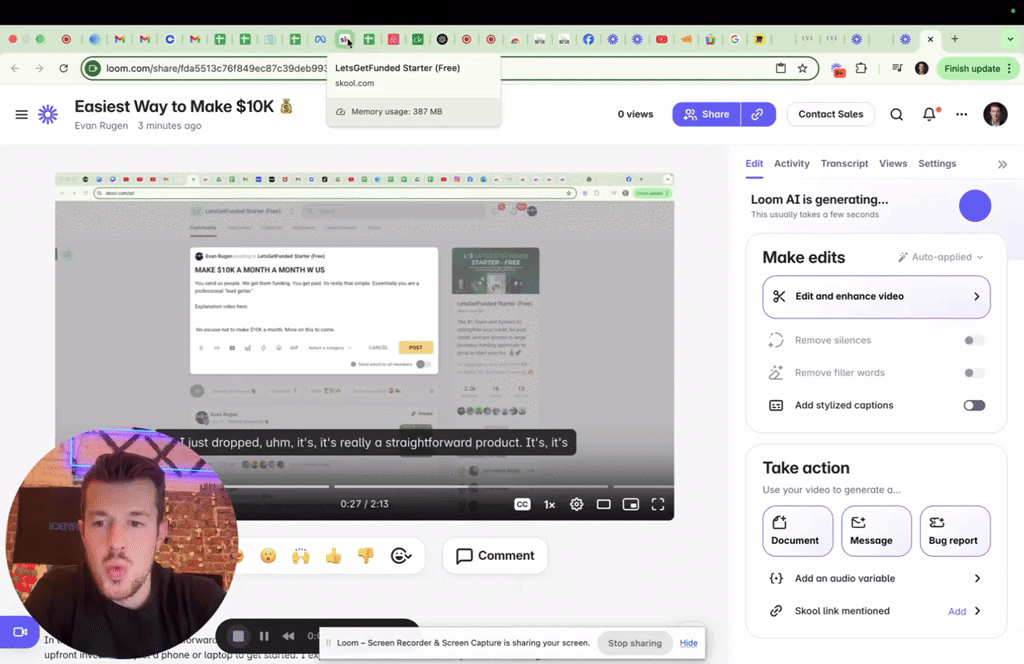Open Edit and enhance video
Screen dimensions: 1024x664
pos(876,296)
